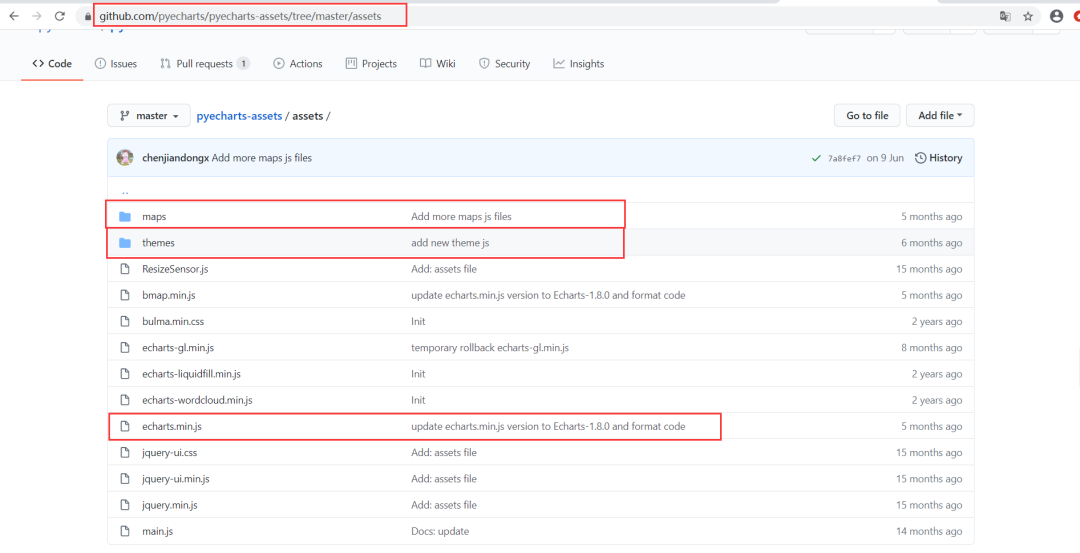
Task: Click the maps folder icon
Action: tap(125, 216)
